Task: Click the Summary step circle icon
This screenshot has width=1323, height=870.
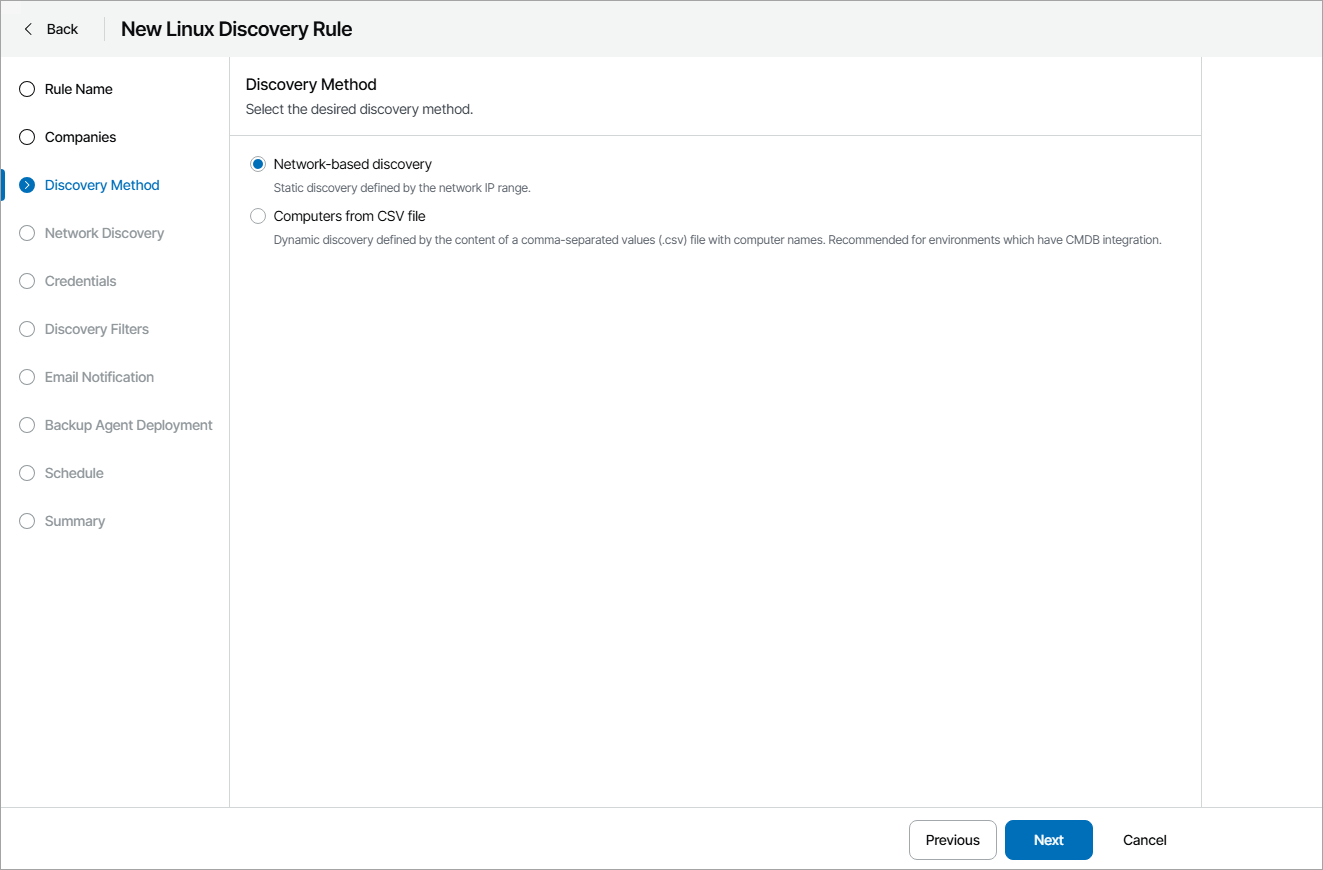Action: [26, 521]
